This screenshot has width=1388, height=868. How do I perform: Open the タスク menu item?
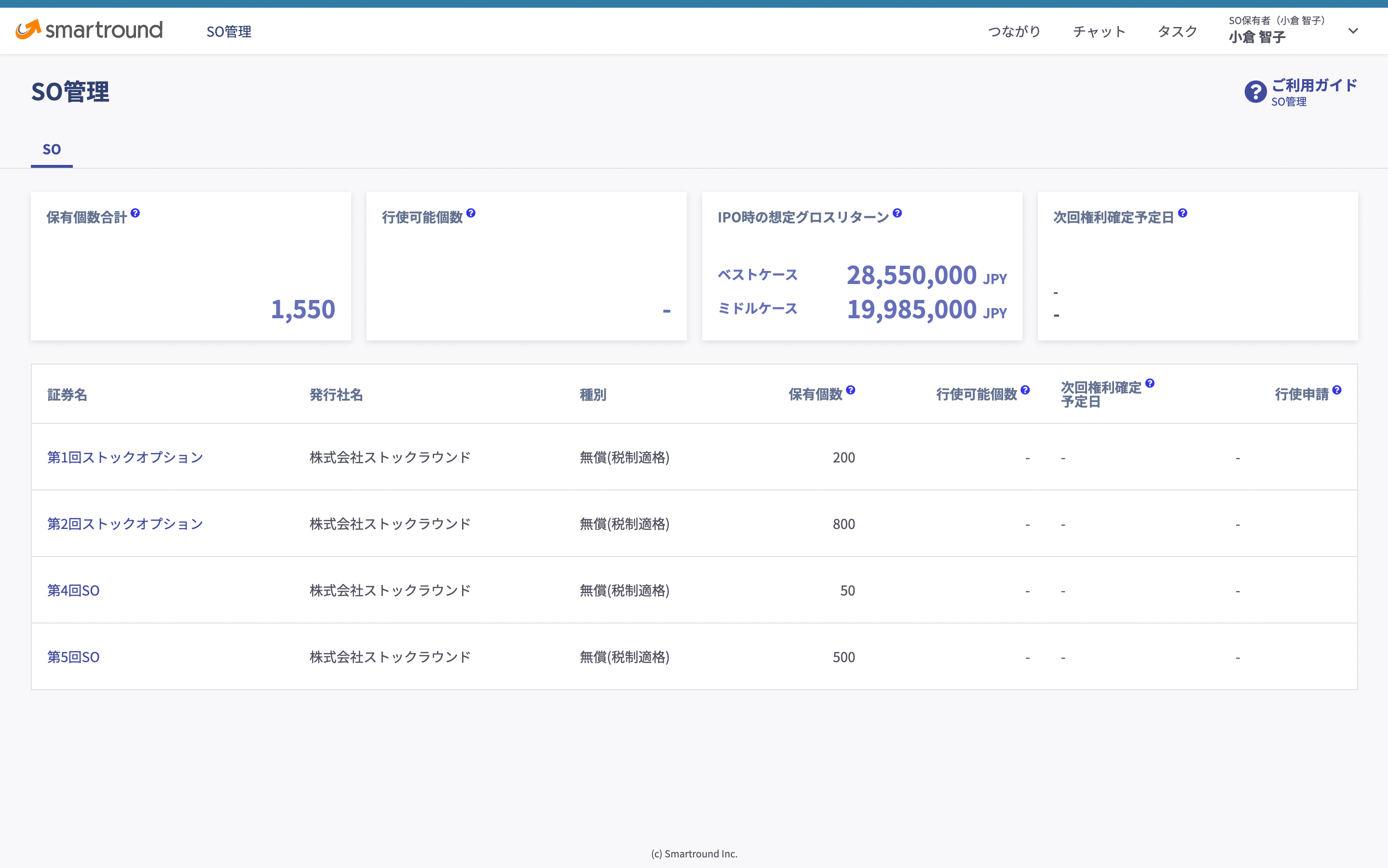[1176, 31]
